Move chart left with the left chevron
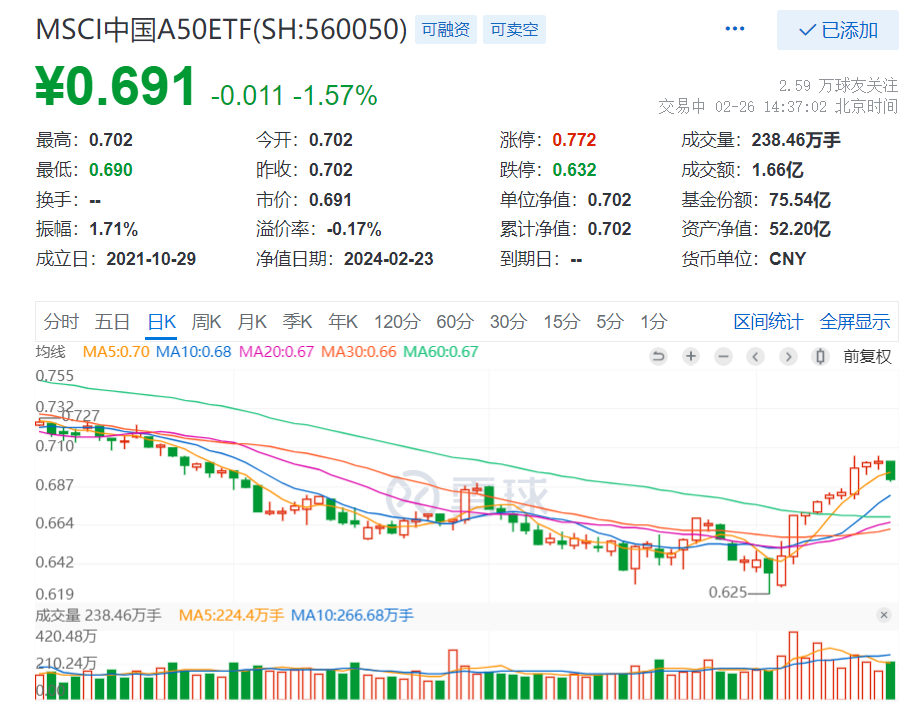The width and height of the screenshot is (923, 702). click(x=756, y=356)
